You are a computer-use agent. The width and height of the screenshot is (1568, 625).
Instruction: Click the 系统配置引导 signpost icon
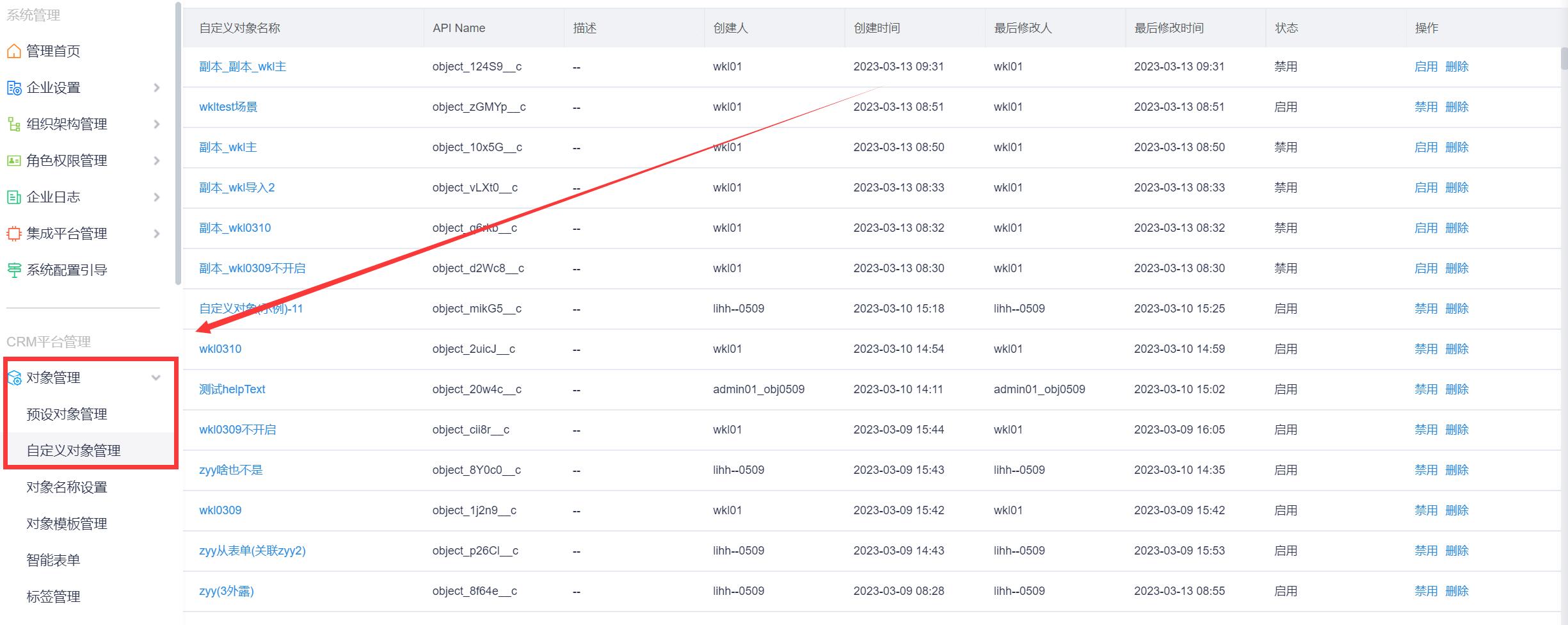[x=13, y=270]
